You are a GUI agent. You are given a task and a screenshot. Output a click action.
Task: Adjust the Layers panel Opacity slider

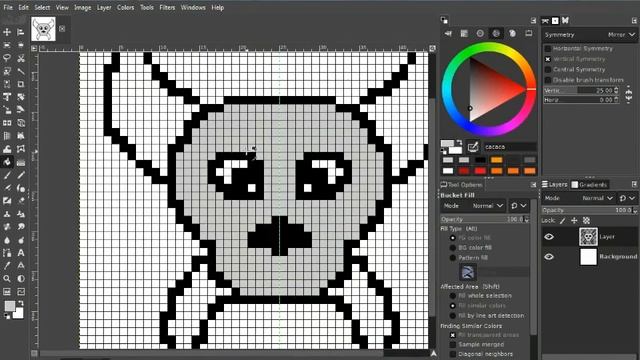point(589,210)
